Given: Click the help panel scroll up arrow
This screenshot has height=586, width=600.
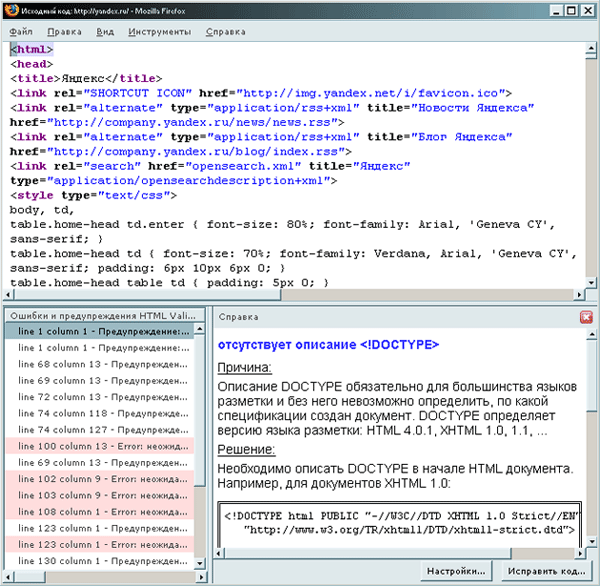Looking at the screenshot, I should pyautogui.click(x=592, y=334).
